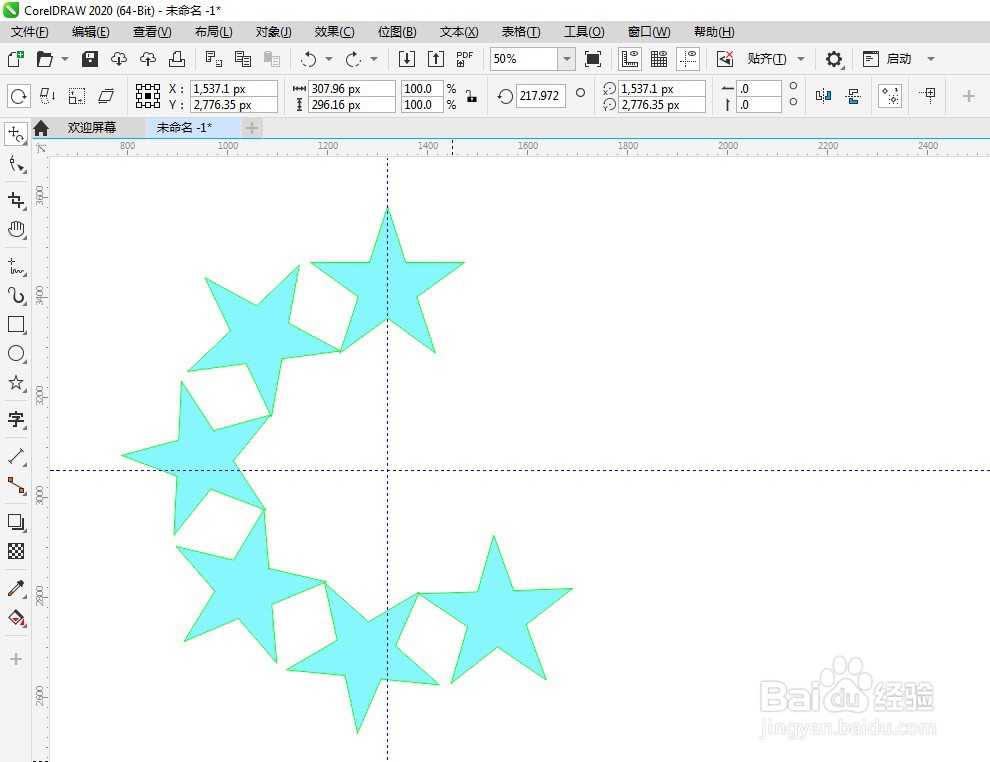Open the 效果(C) menu

click(x=334, y=32)
